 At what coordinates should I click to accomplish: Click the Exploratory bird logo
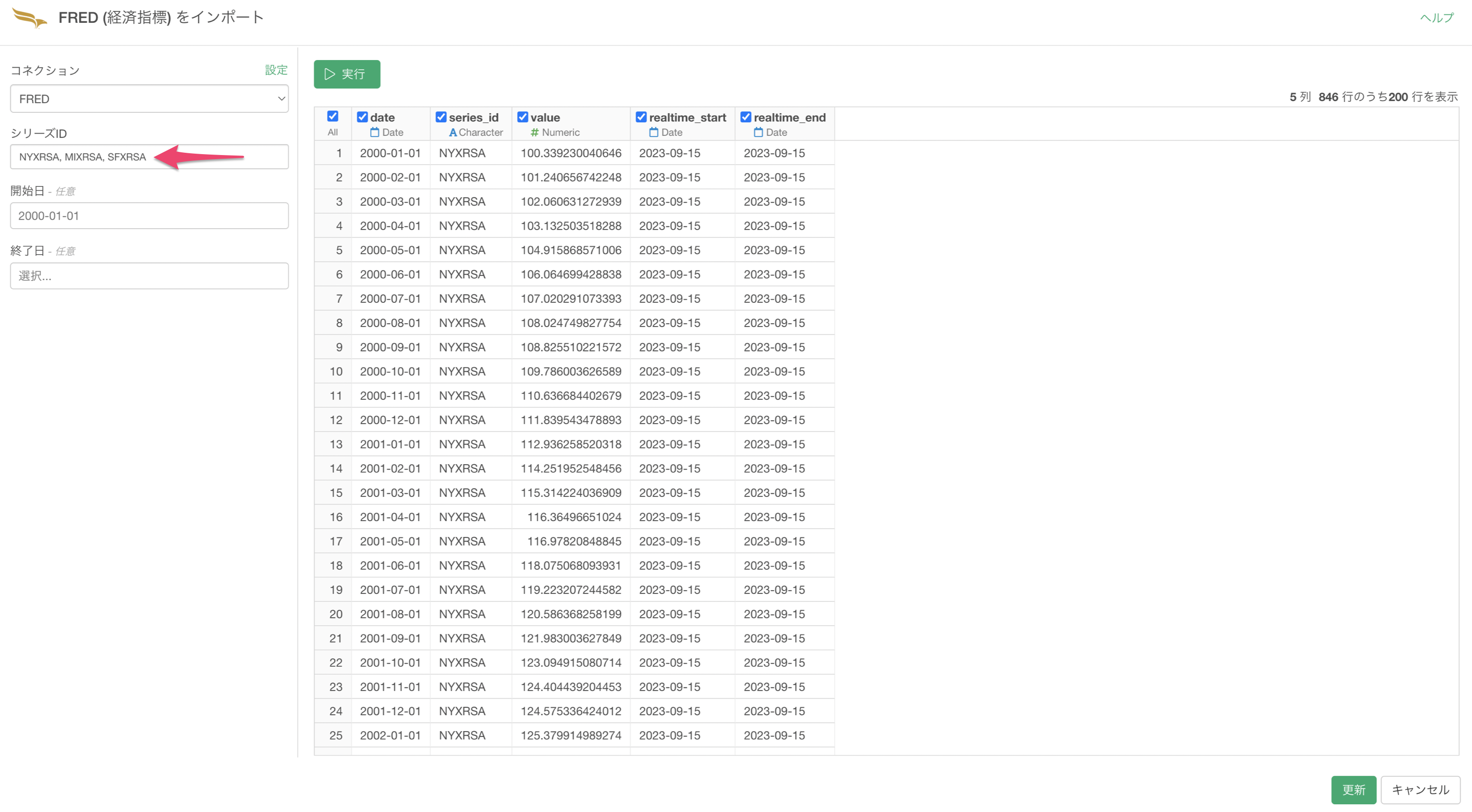click(x=30, y=18)
